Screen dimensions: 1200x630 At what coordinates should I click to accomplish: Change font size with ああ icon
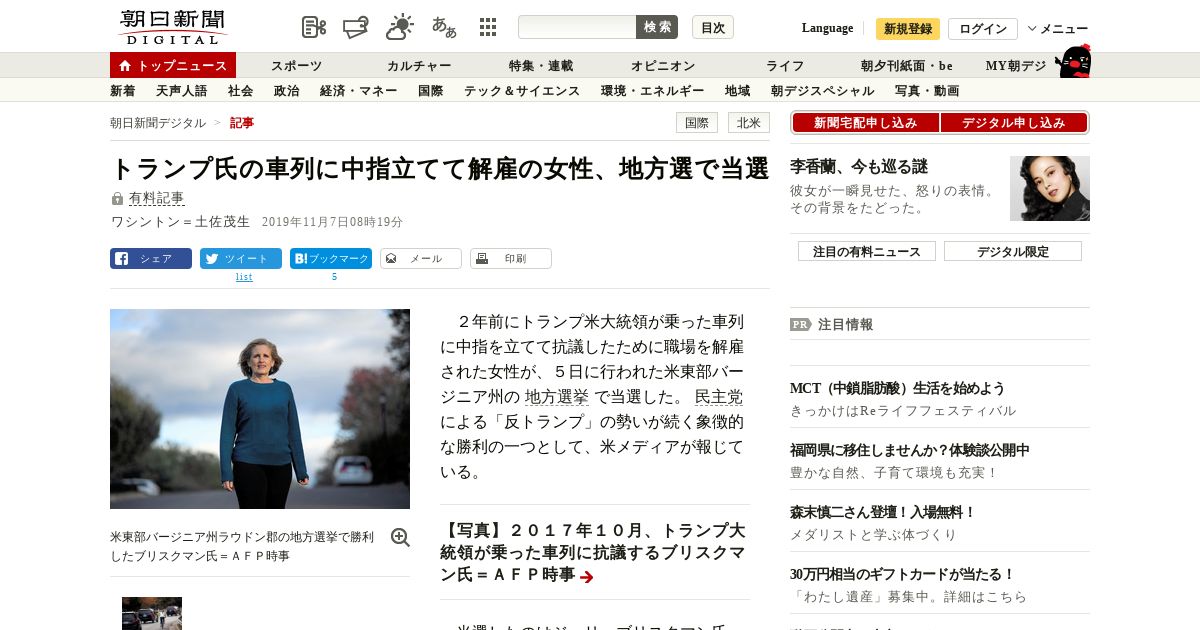coord(444,27)
